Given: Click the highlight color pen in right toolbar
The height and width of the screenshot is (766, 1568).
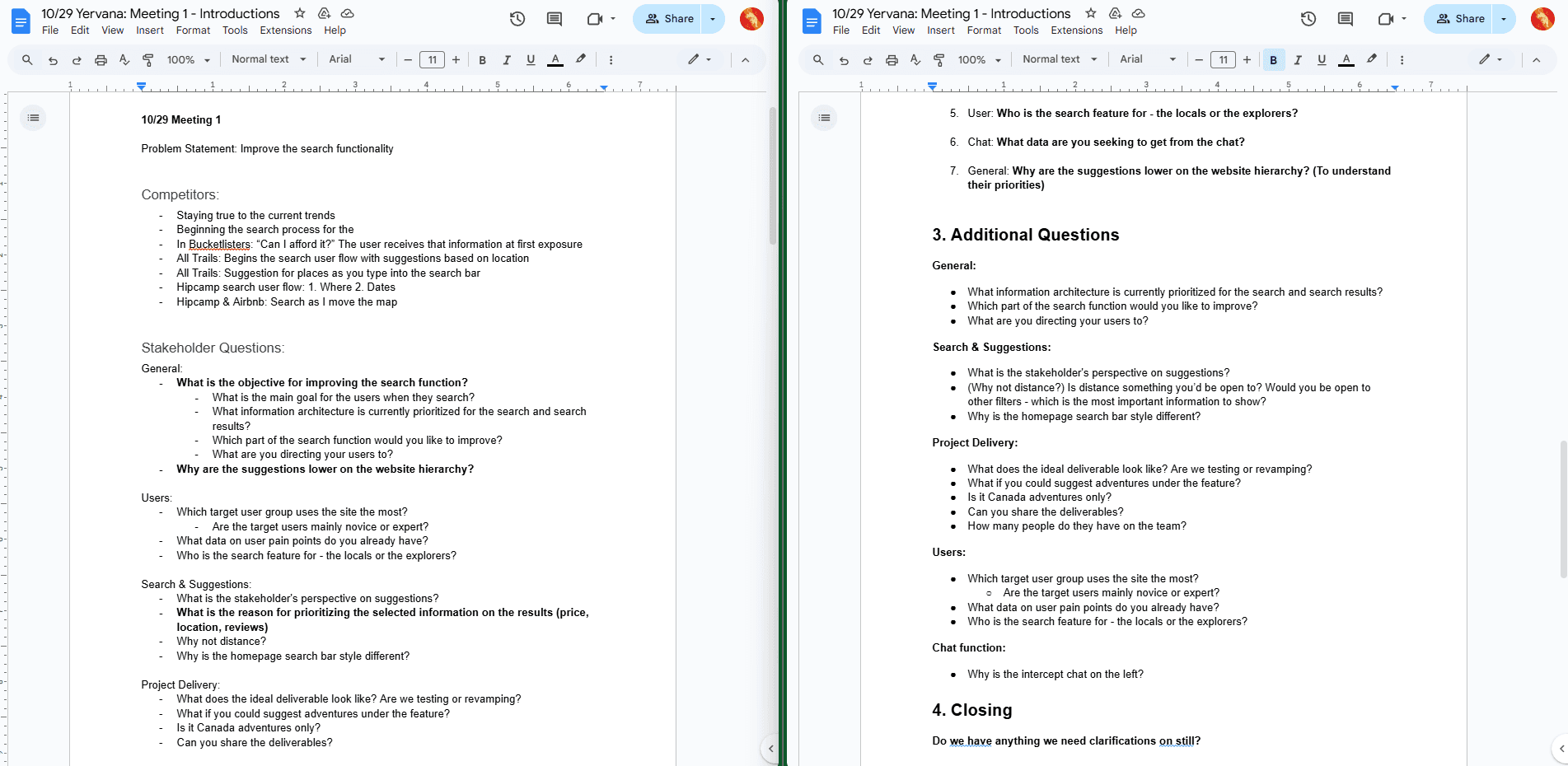Looking at the screenshot, I should (x=1372, y=59).
